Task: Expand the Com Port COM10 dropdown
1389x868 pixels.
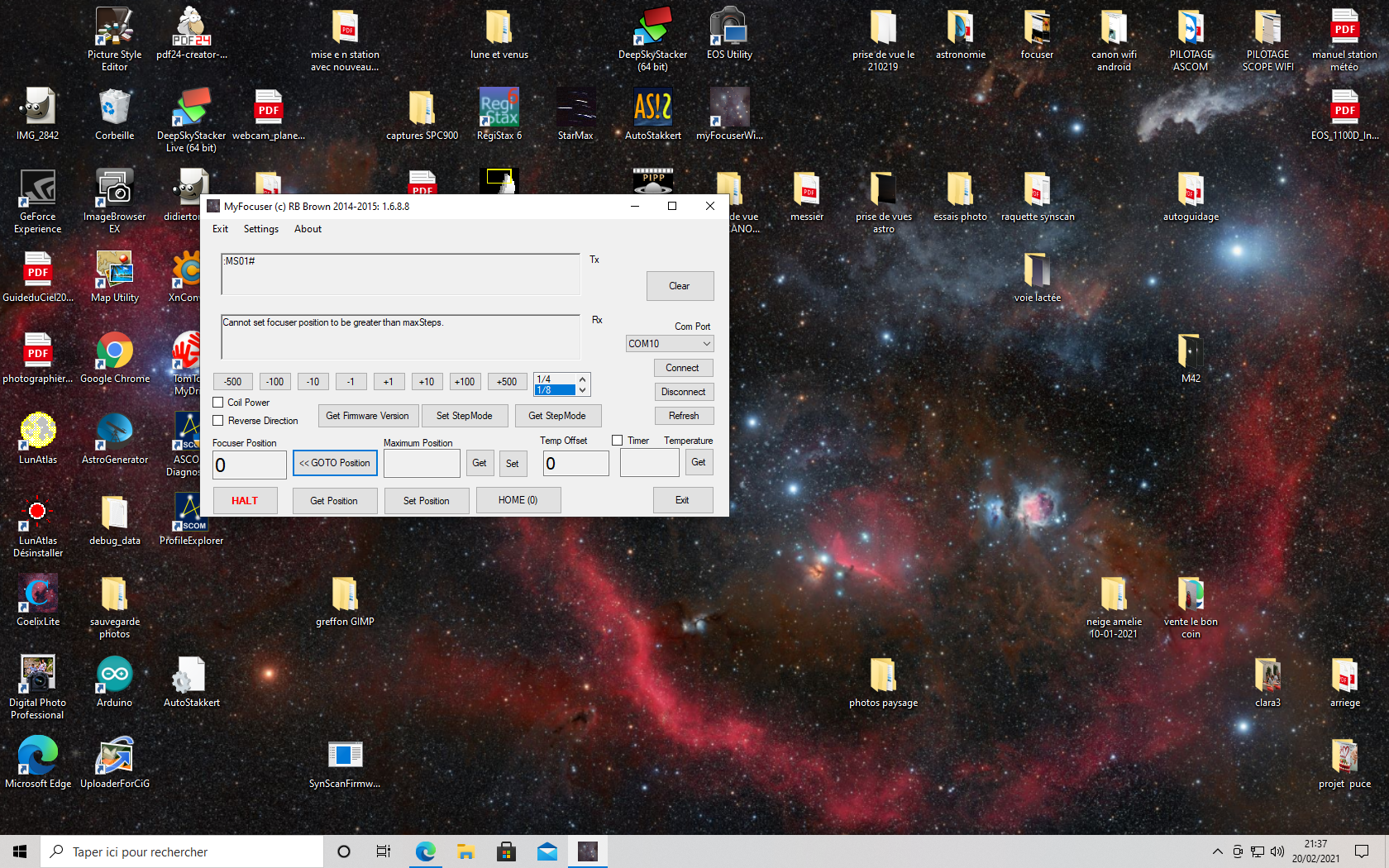Action: (x=670, y=344)
